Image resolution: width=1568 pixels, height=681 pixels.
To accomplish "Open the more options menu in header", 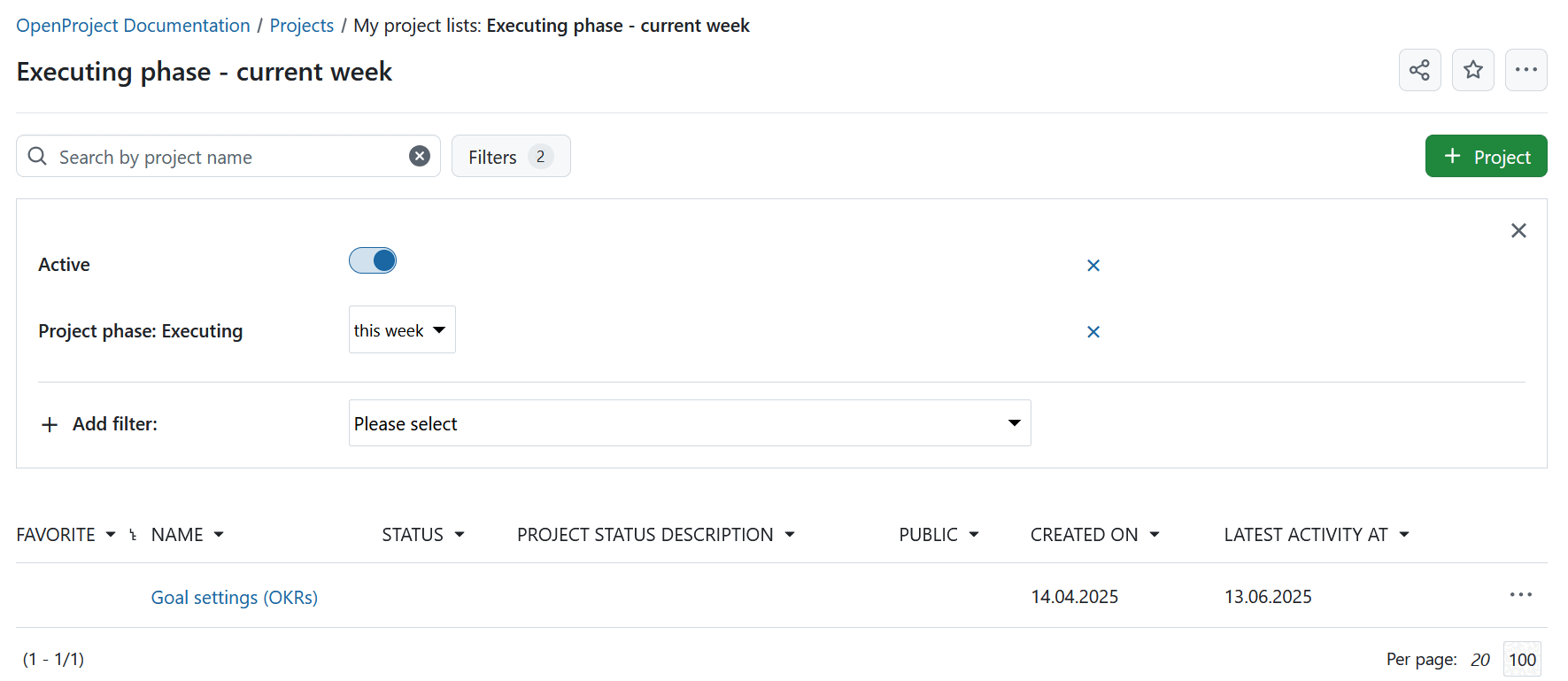I will [1526, 70].
